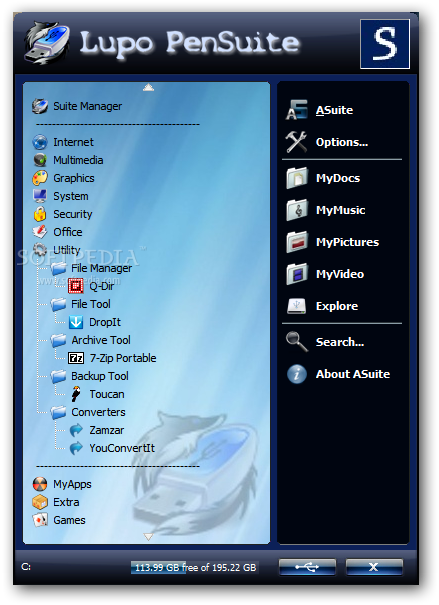The width and height of the screenshot is (439, 605).
Task: Expand the Graphics category label
Action: (74, 178)
